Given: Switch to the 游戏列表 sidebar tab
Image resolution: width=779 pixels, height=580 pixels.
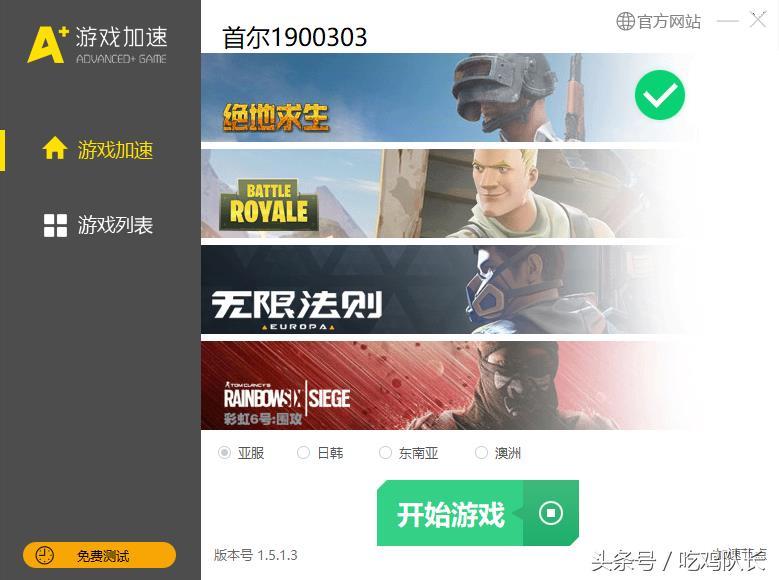Looking at the screenshot, I should (x=100, y=225).
